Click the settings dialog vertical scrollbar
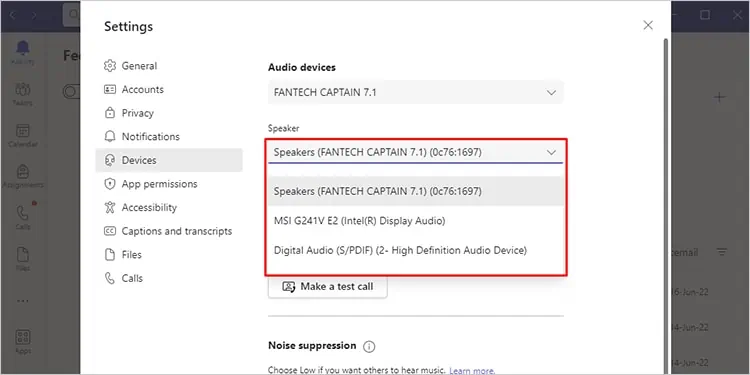Image resolution: width=750 pixels, height=375 pixels. click(x=665, y=201)
